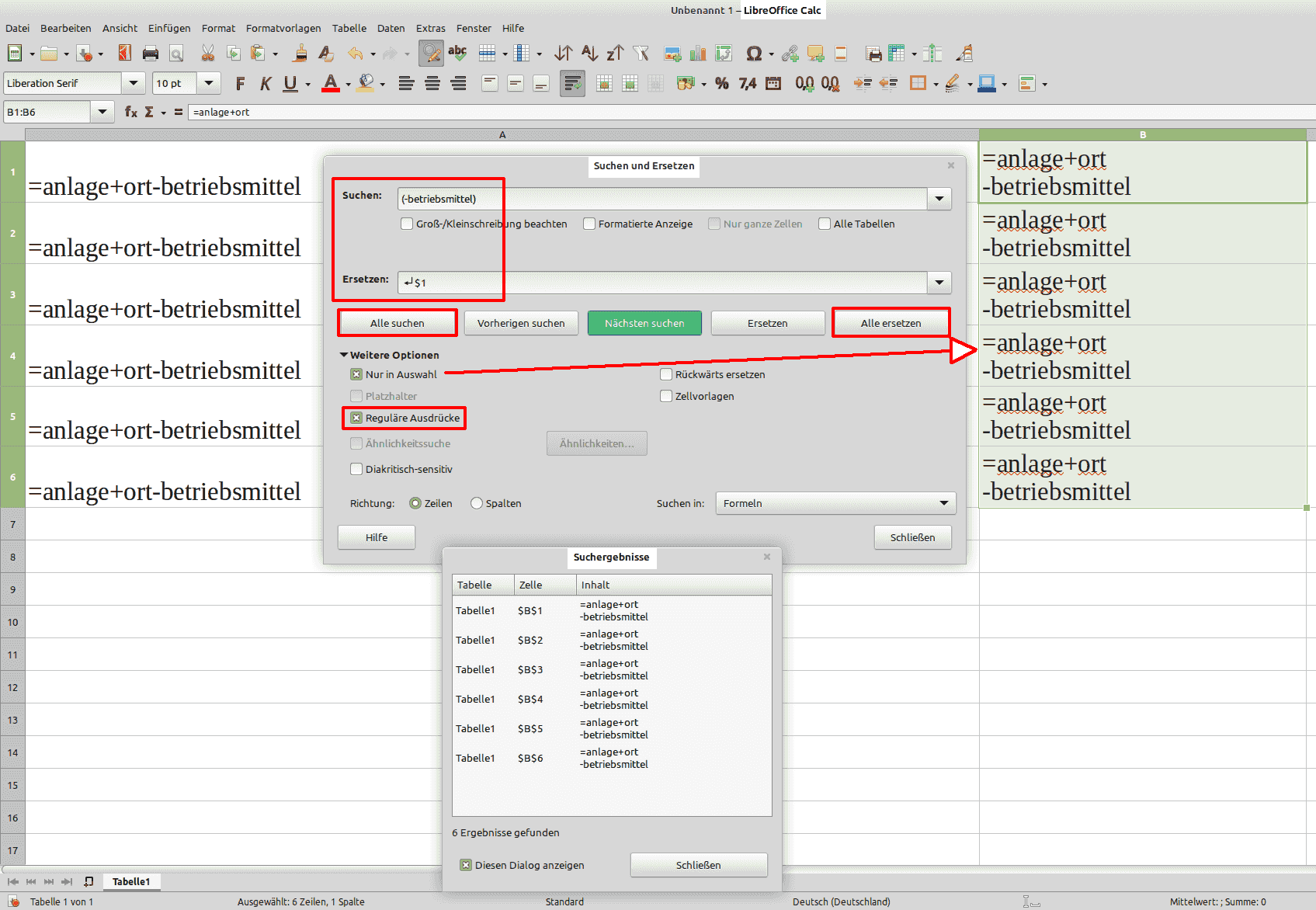Insert a chart via toolbar icon
1316x910 pixels.
pos(698,54)
